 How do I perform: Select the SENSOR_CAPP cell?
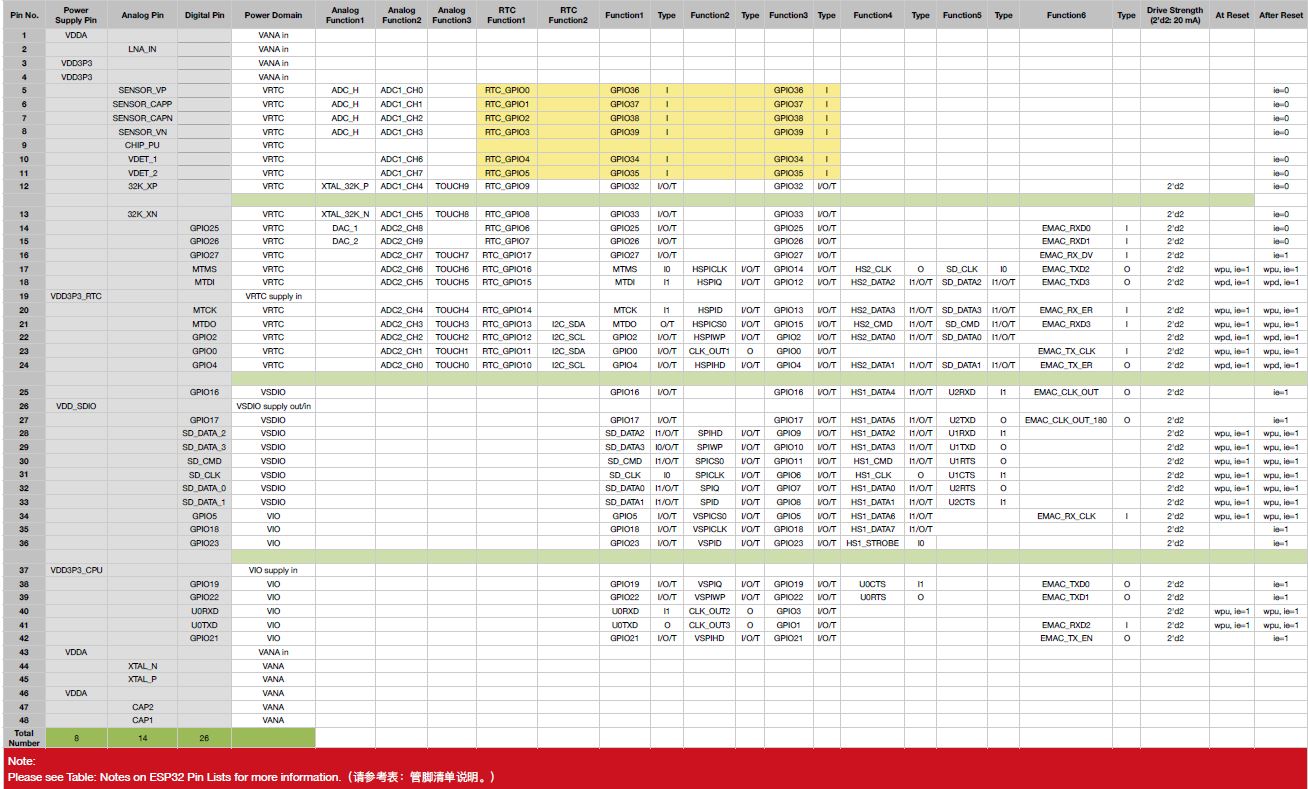click(142, 104)
